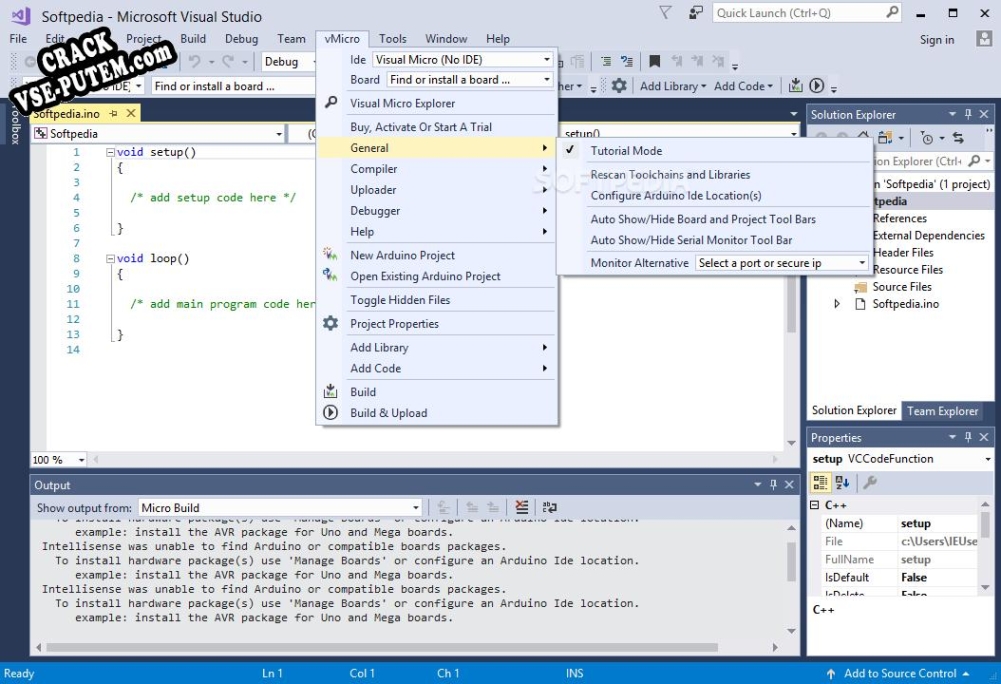Click the Property Pages wrench icon
Screen dimensions: 1001x684
point(869,483)
